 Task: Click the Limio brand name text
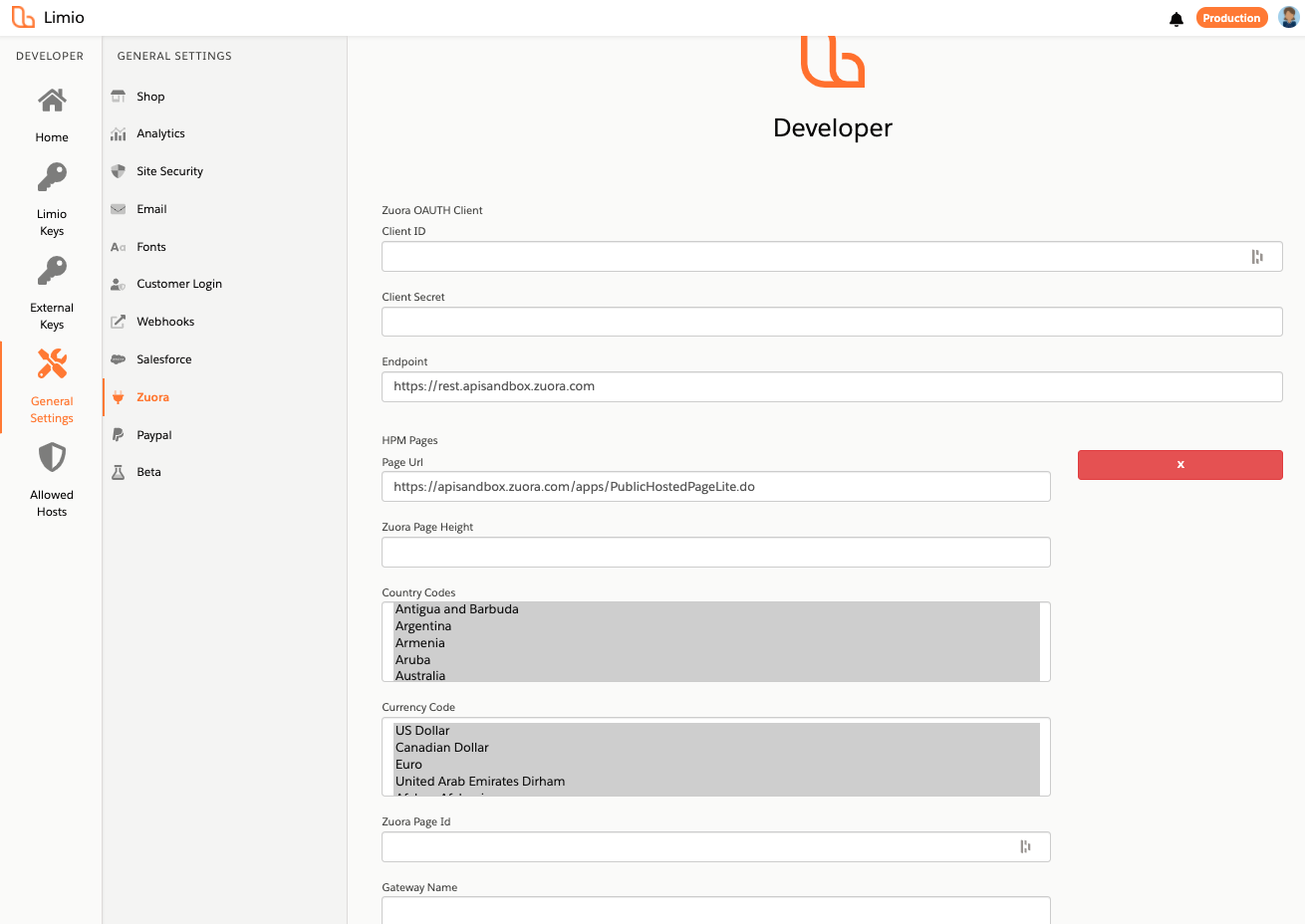(x=64, y=18)
